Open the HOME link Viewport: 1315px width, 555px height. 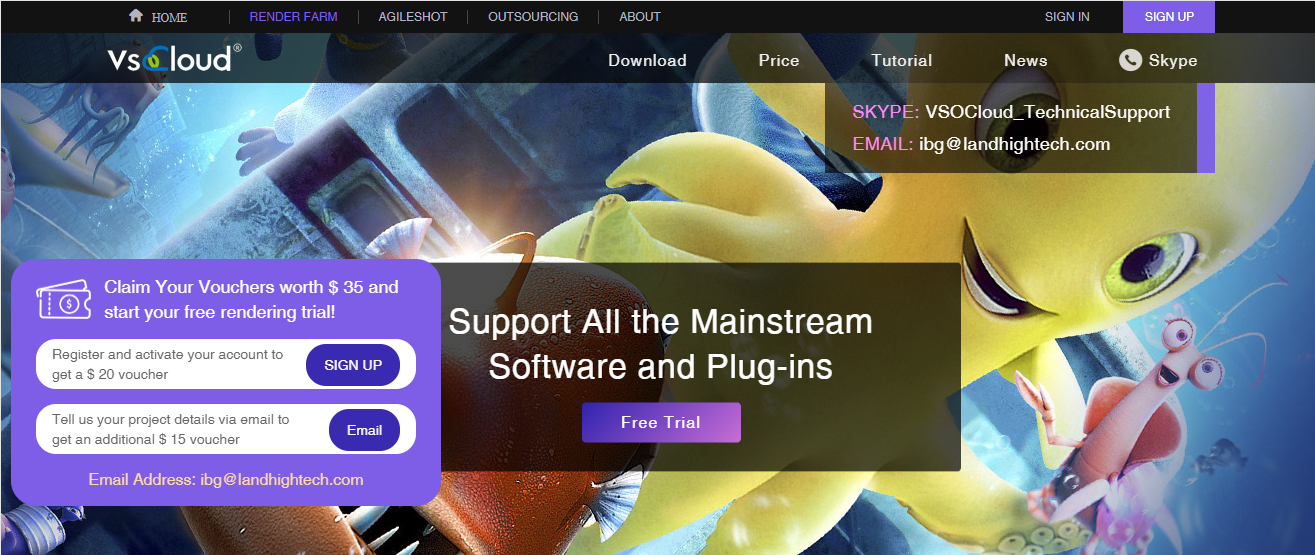point(169,17)
